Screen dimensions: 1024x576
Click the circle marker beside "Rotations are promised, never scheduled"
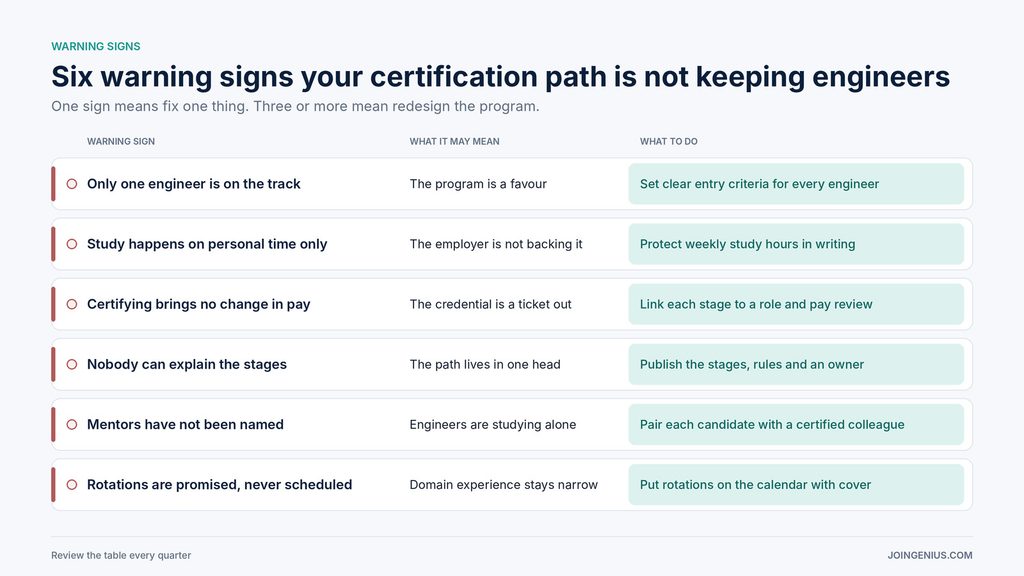[72, 485]
